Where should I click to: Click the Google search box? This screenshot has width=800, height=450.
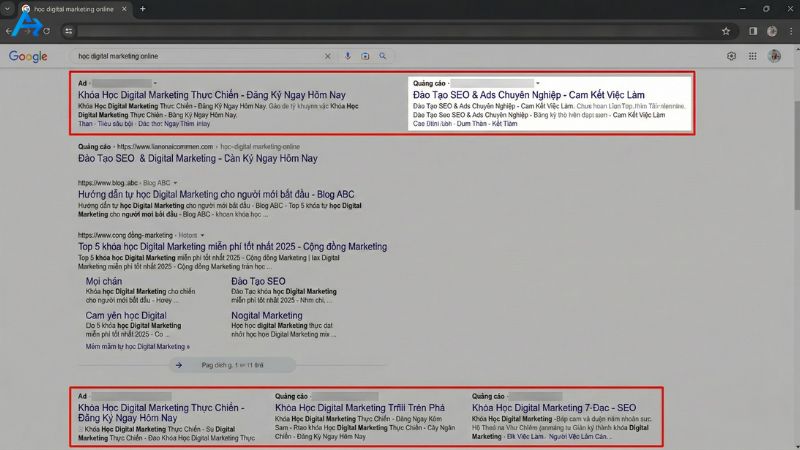pyautogui.click(x=199, y=56)
